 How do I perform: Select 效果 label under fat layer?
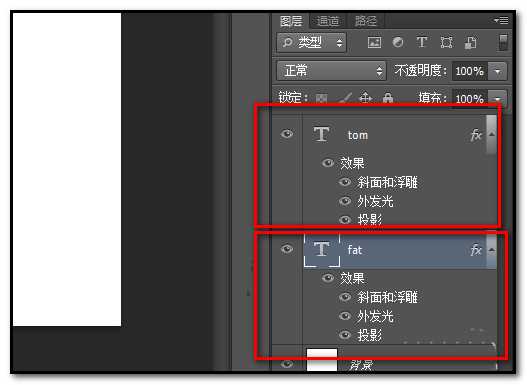(352, 278)
